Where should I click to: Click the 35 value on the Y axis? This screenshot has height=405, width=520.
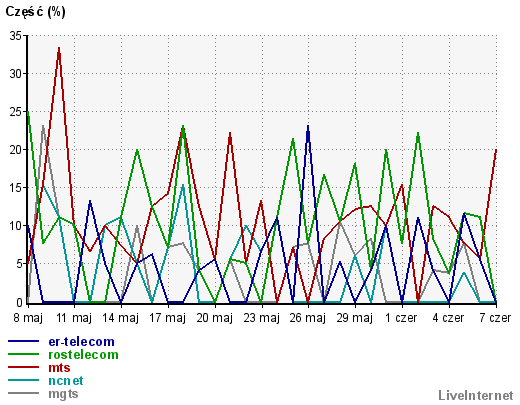(x=16, y=35)
